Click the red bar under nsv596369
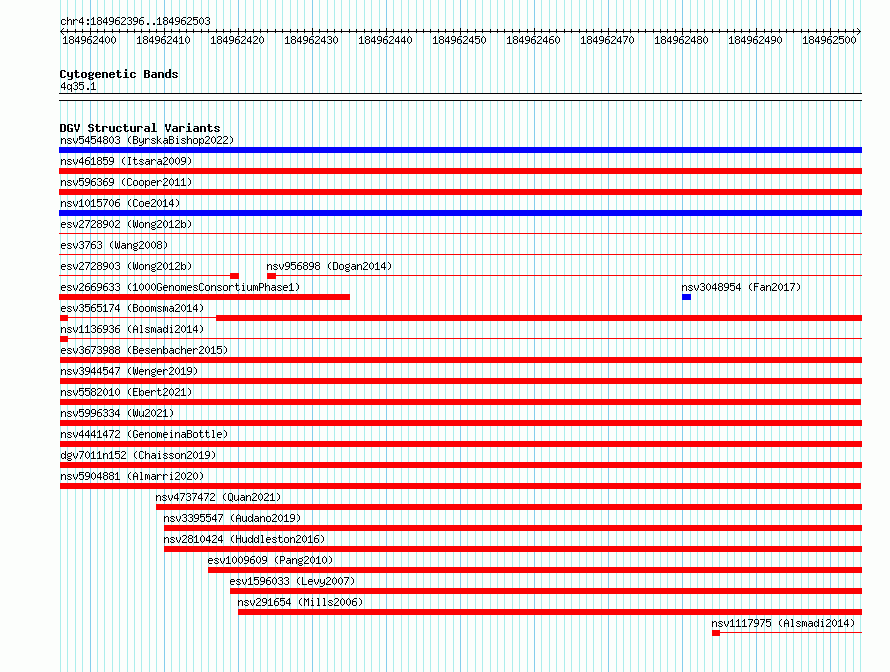The image size is (890, 672). [x=460, y=192]
